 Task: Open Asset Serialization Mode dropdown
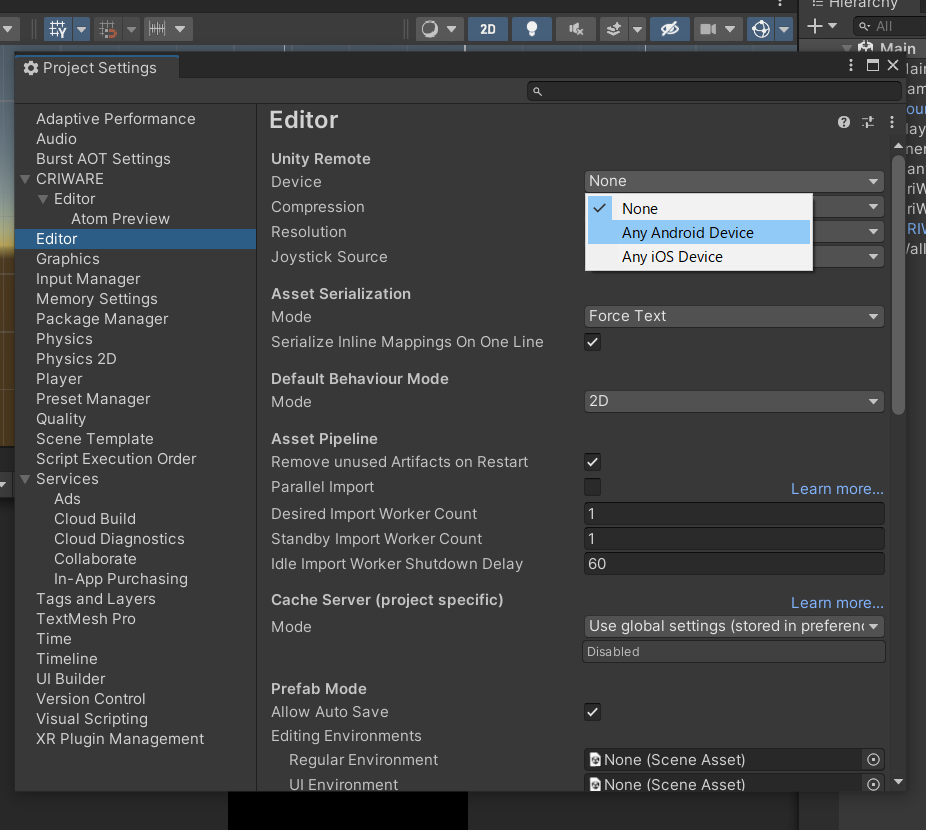click(734, 316)
